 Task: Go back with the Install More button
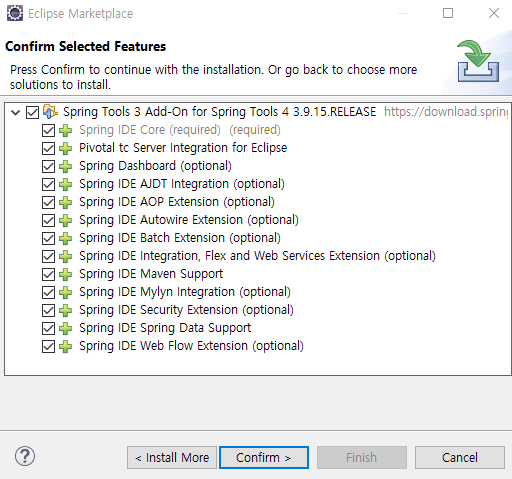tap(172, 458)
